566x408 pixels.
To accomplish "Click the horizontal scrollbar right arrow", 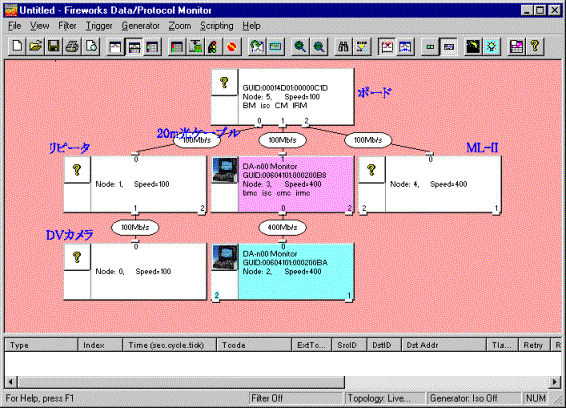I will point(555,382).
